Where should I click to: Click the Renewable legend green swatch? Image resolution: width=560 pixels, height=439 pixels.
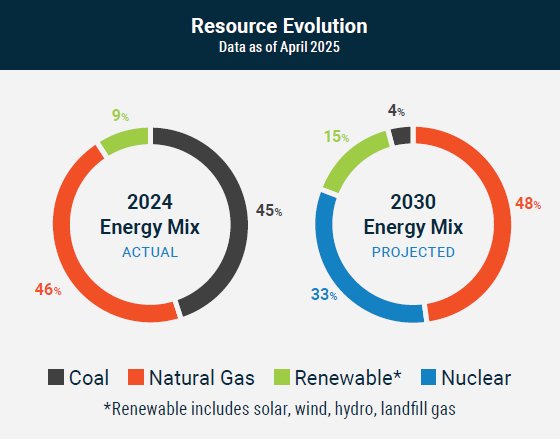pos(282,377)
